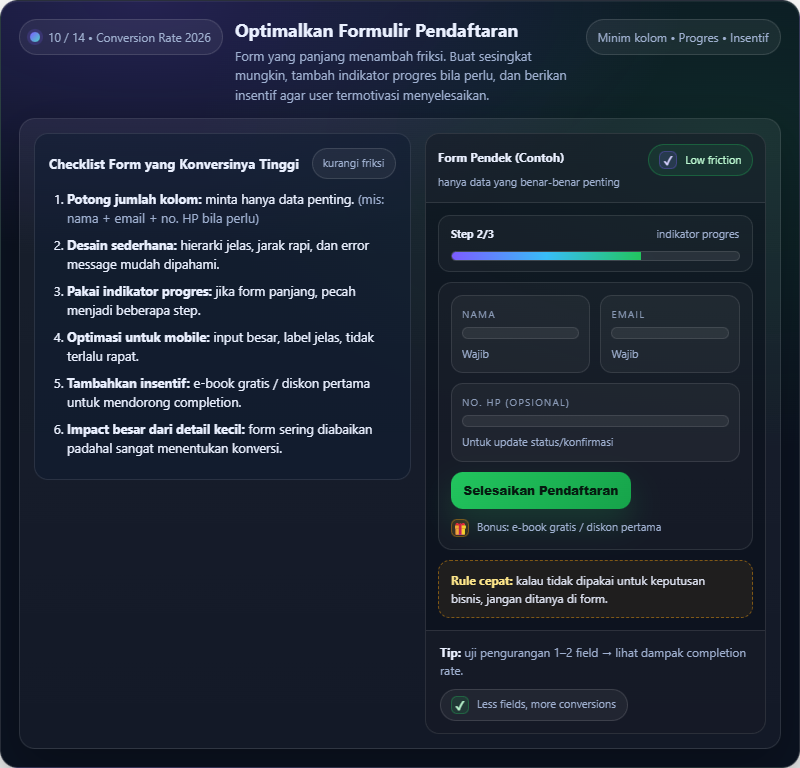Image resolution: width=800 pixels, height=768 pixels.
Task: Click the 'Potong jumlah kolom' checklist item
Action: pos(225,208)
